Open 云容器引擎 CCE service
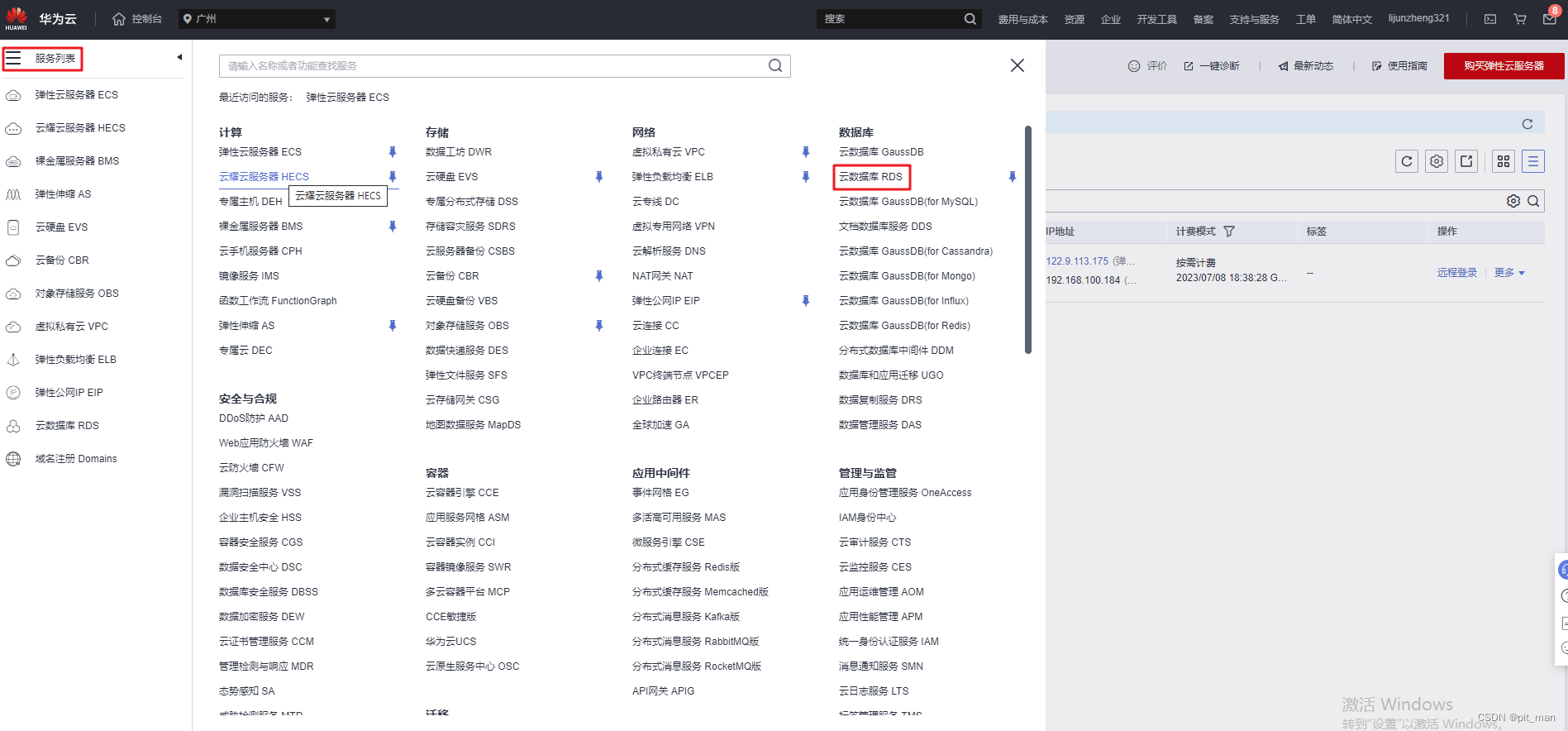The width and height of the screenshot is (1568, 731). click(462, 493)
